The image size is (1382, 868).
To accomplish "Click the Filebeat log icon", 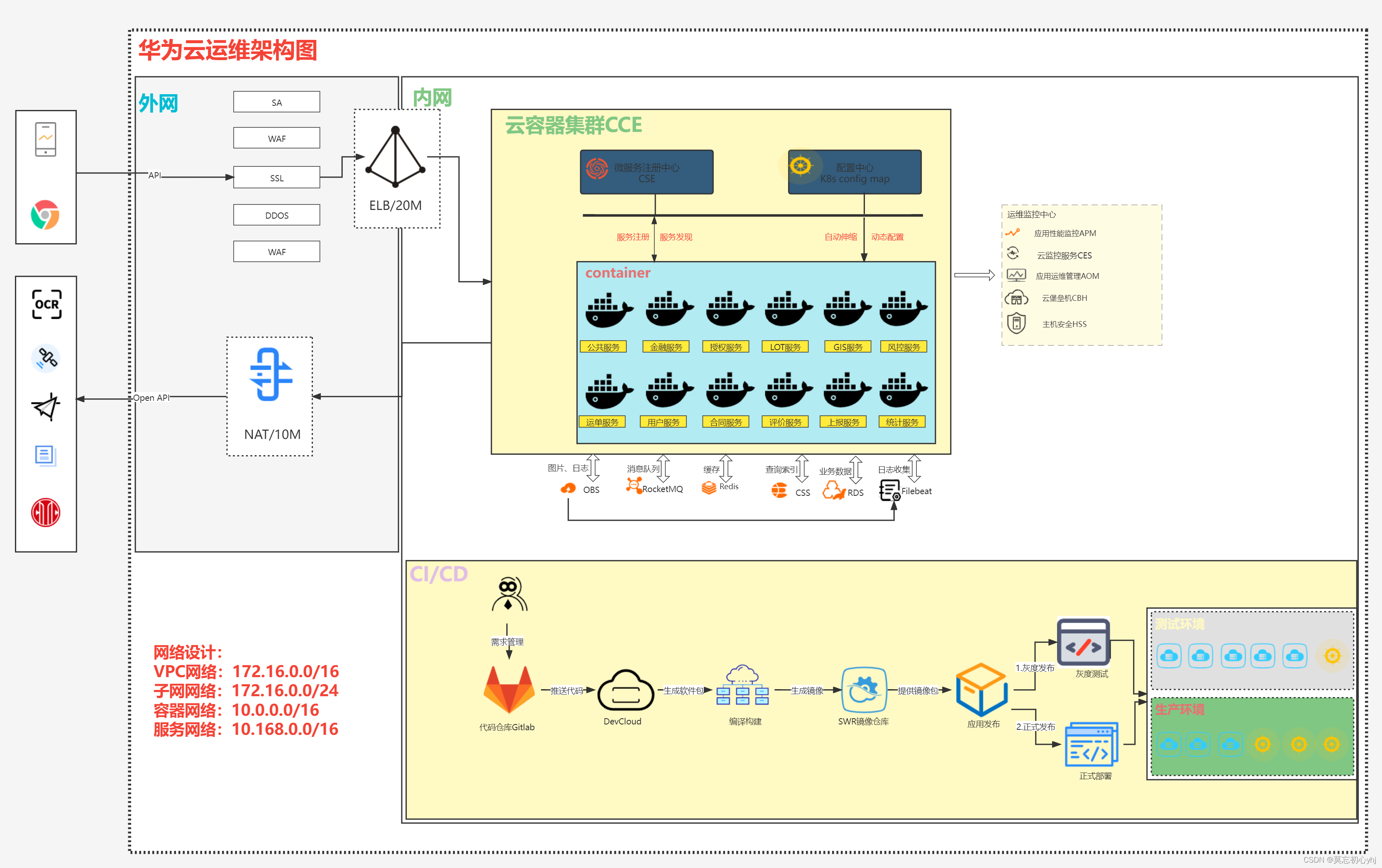I will (x=889, y=490).
